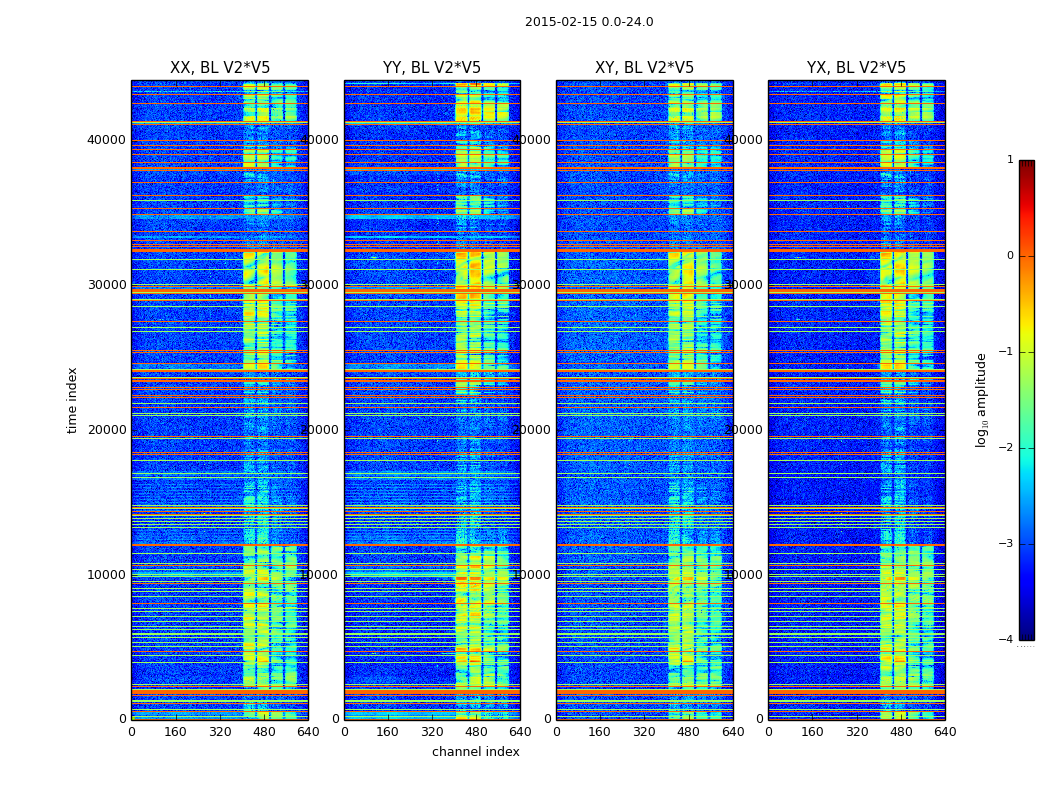This screenshot has height=800, width=1050.
Task: Click the 20000 tick label of XX plot
Action: tap(106, 430)
